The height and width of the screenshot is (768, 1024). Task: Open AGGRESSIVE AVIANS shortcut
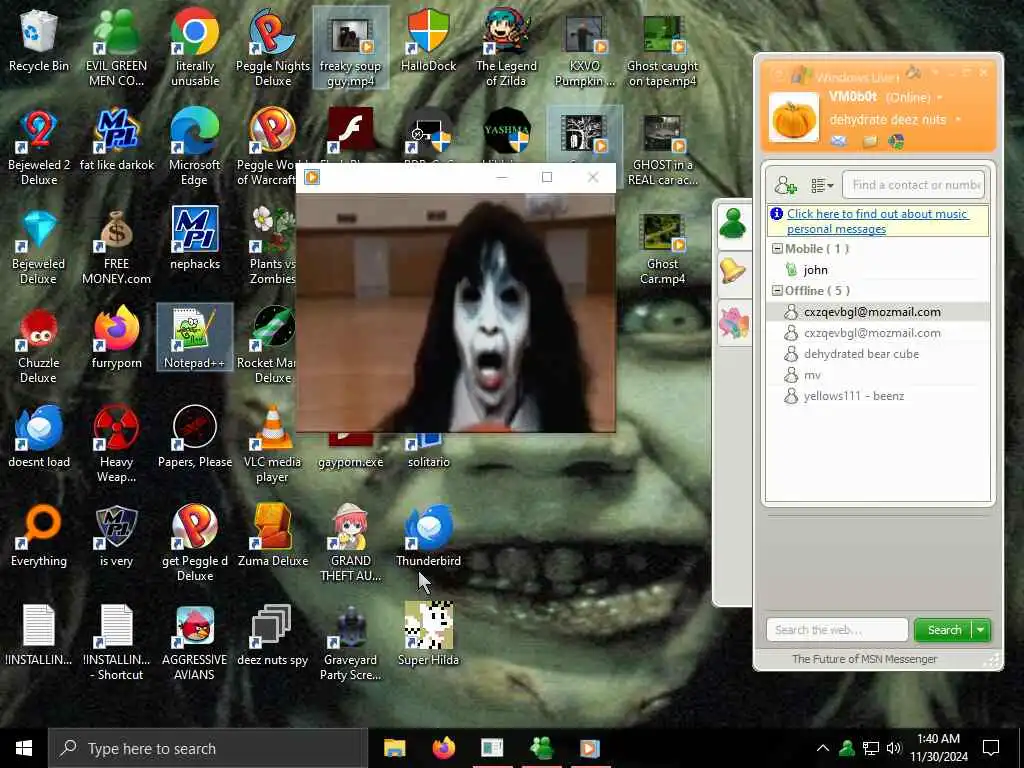(x=195, y=643)
